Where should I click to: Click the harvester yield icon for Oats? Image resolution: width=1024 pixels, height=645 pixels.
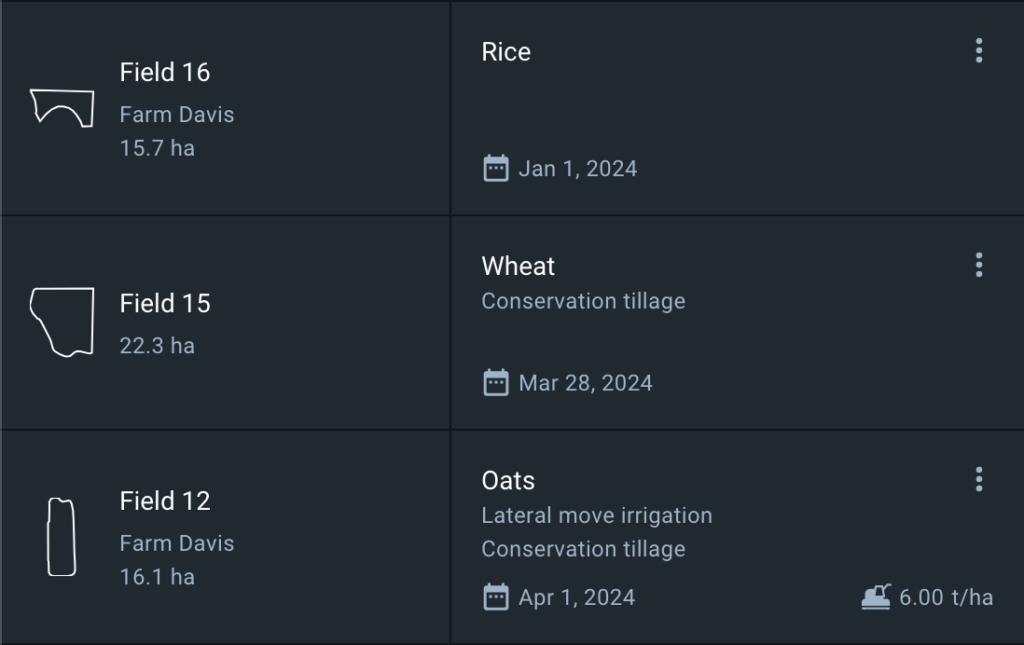click(x=876, y=597)
